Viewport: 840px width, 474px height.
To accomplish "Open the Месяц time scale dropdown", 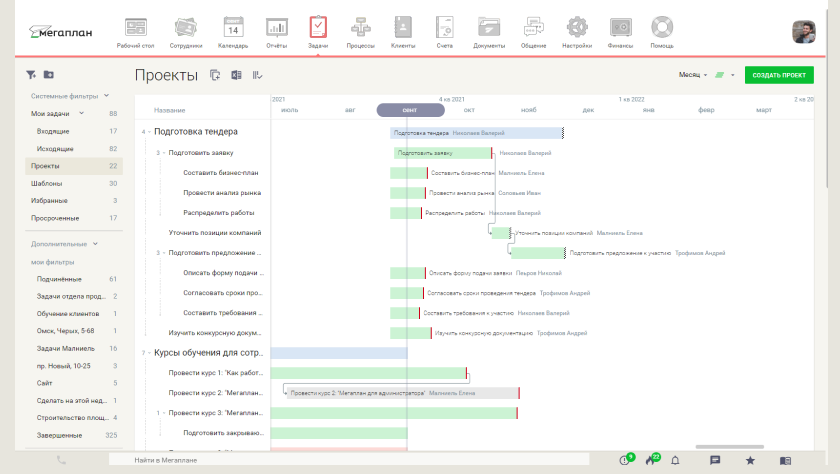I will click(693, 75).
